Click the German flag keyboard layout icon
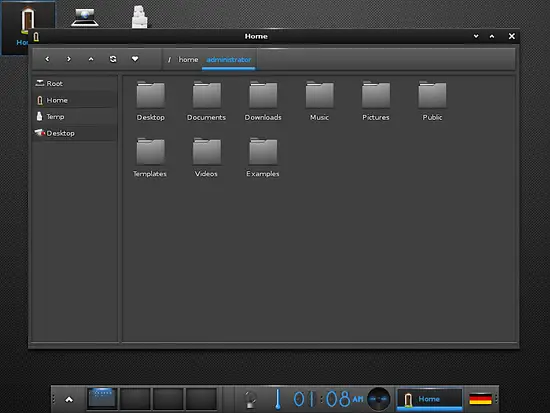Viewport: 550px width, 413px height. [480, 399]
